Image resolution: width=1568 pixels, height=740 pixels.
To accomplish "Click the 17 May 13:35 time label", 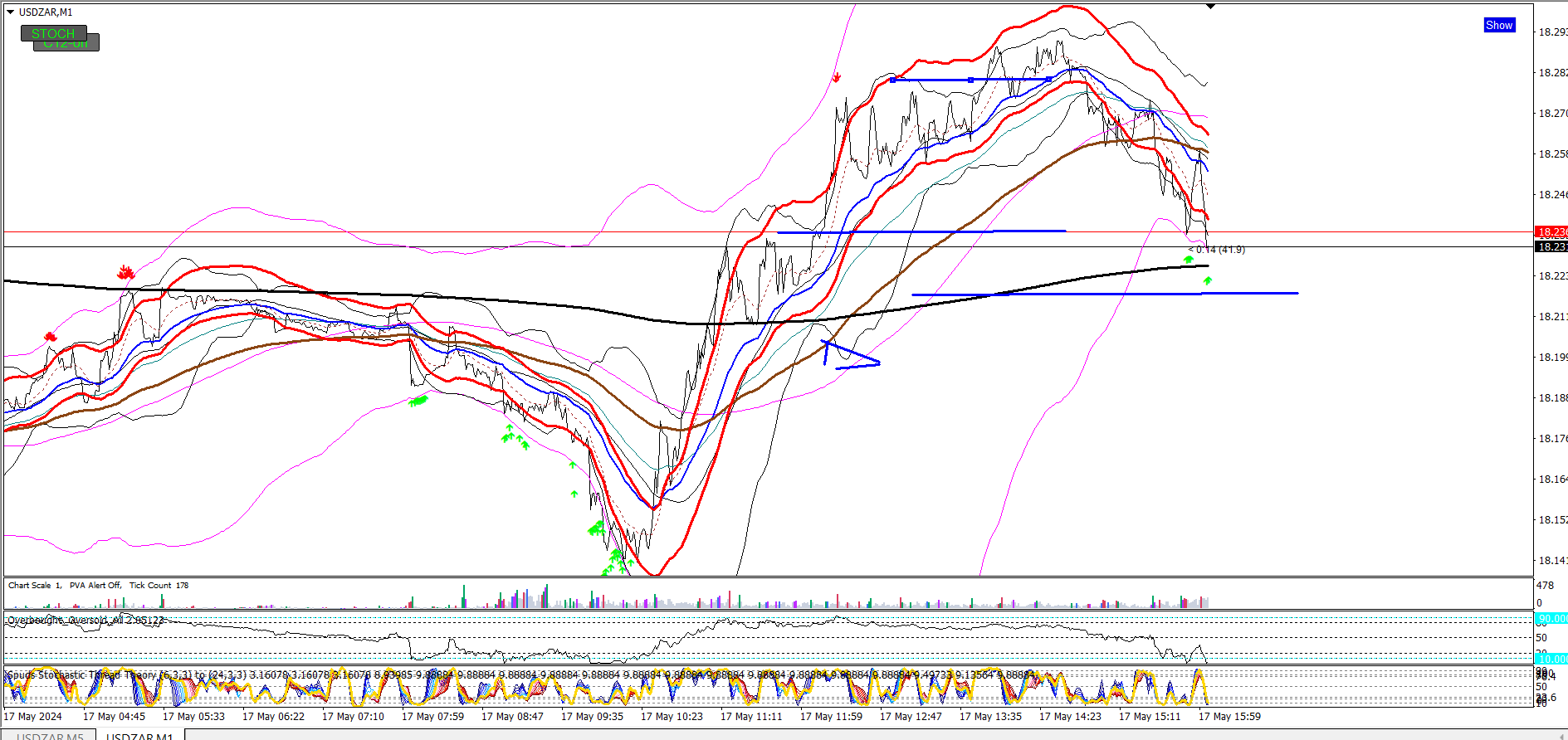I will coord(990,717).
